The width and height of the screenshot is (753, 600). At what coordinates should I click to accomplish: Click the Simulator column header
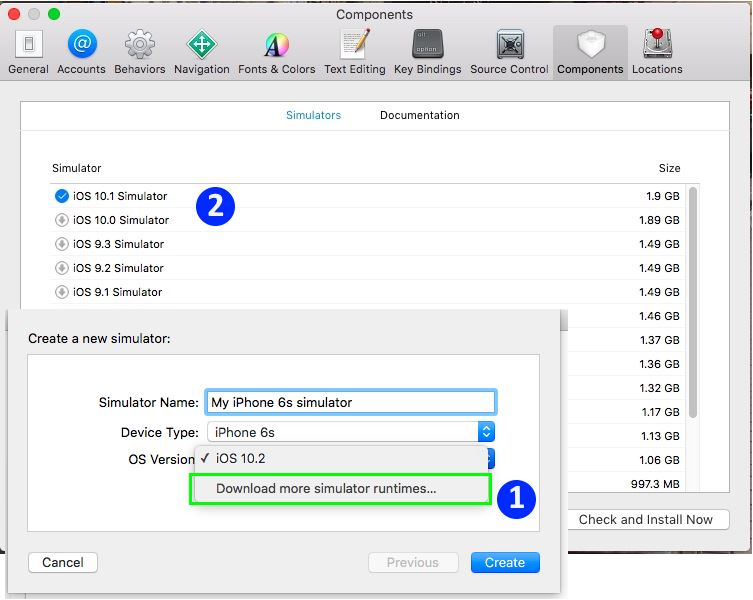77,168
